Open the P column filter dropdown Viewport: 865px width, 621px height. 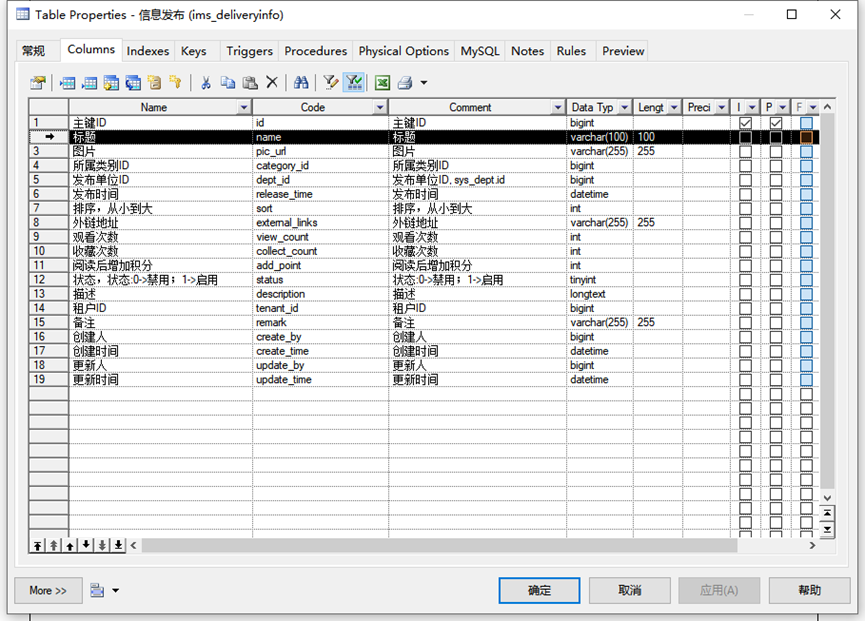click(782, 107)
